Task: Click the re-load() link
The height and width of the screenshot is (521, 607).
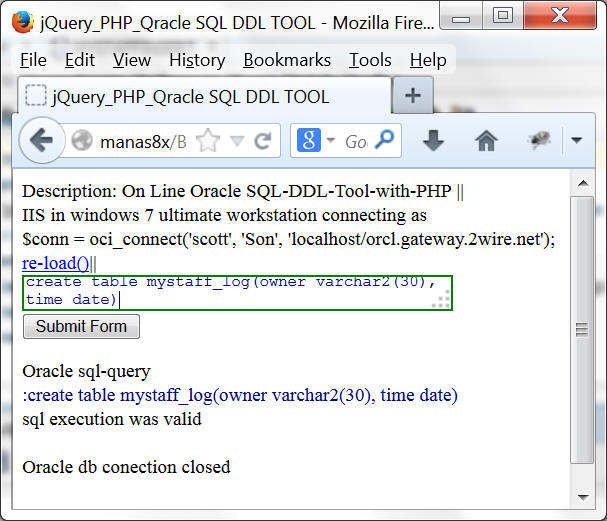Action: pyautogui.click(x=56, y=263)
